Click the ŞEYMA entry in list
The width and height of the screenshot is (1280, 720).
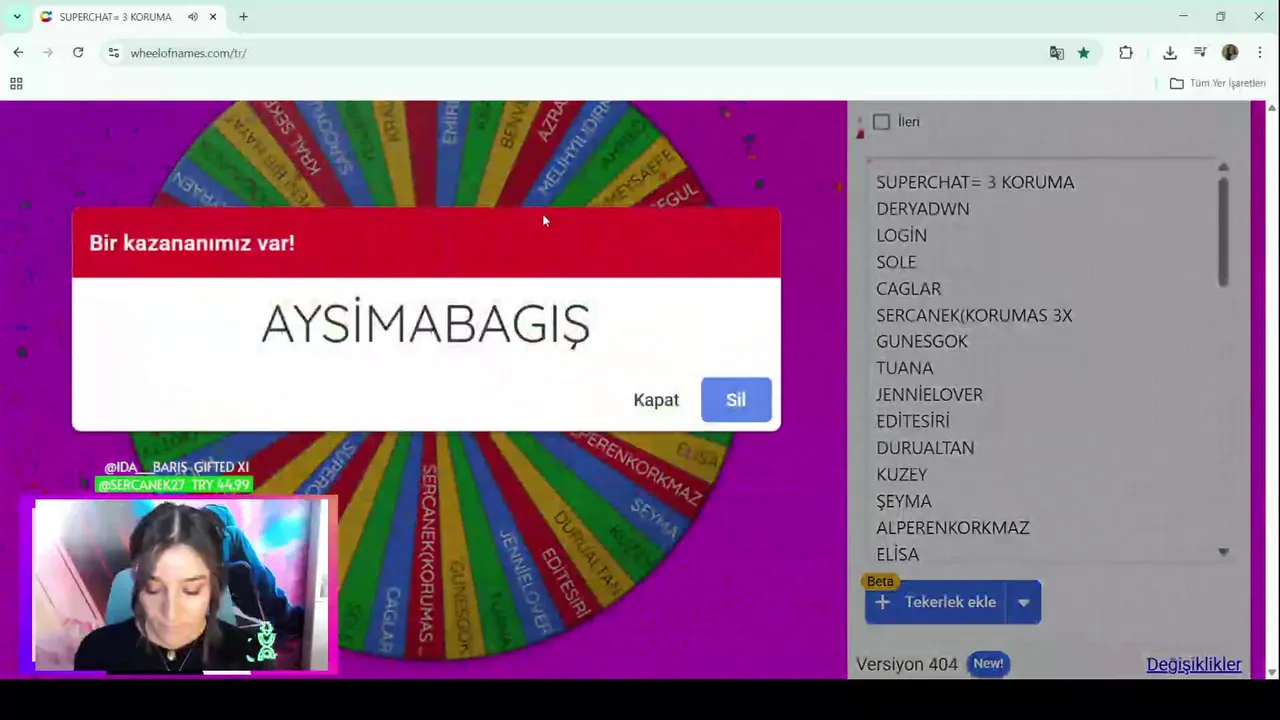click(904, 501)
